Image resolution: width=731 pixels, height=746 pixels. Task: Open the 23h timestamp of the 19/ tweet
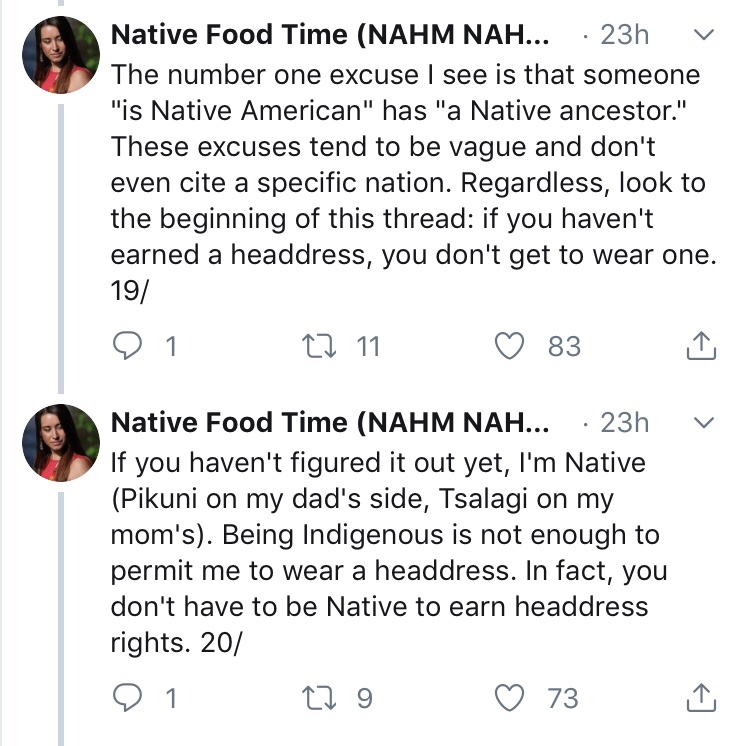[623, 35]
